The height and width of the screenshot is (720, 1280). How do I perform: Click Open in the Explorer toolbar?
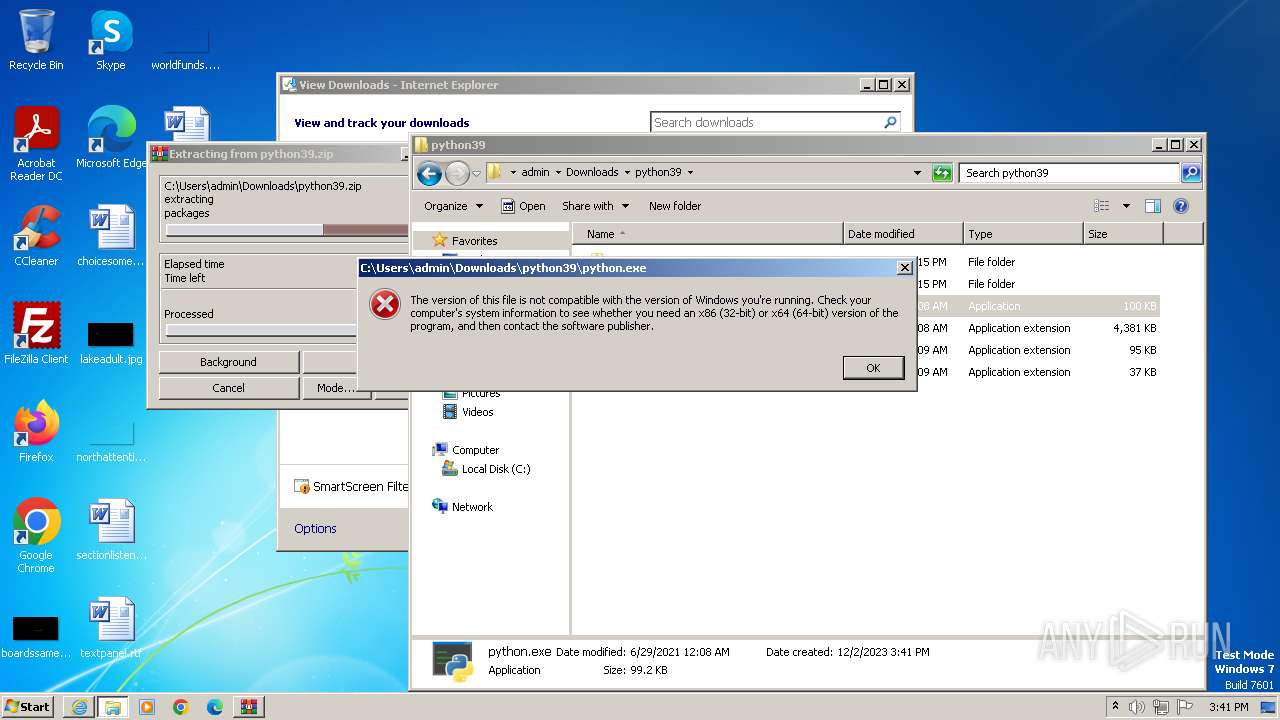[523, 206]
